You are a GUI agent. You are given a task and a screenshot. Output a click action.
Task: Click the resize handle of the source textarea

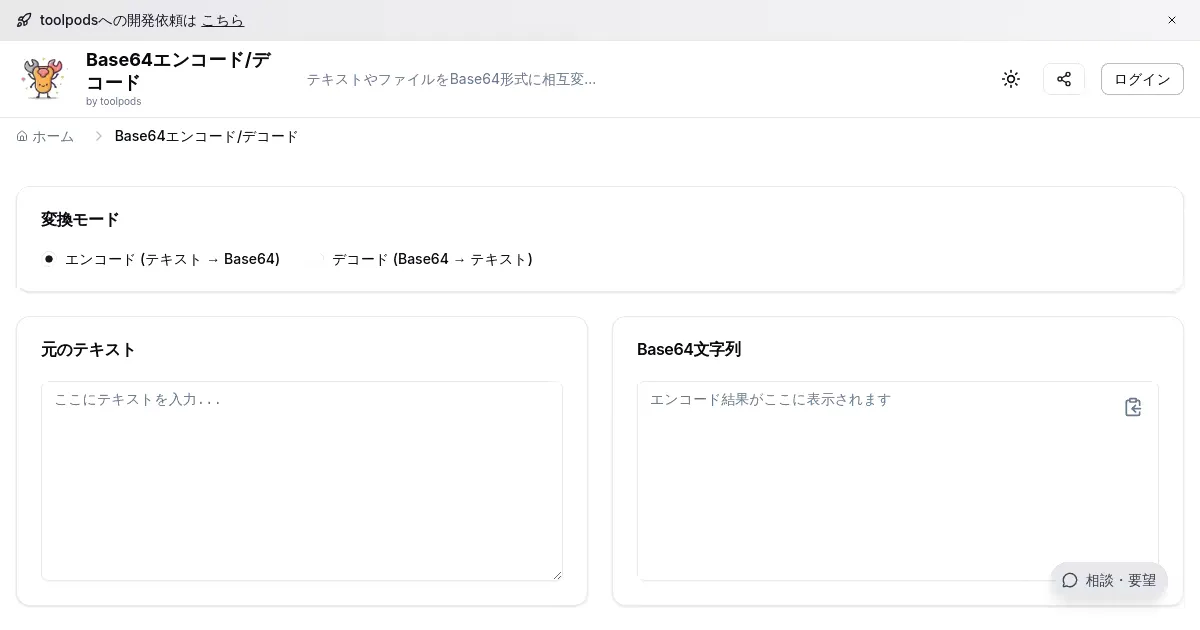point(557,575)
